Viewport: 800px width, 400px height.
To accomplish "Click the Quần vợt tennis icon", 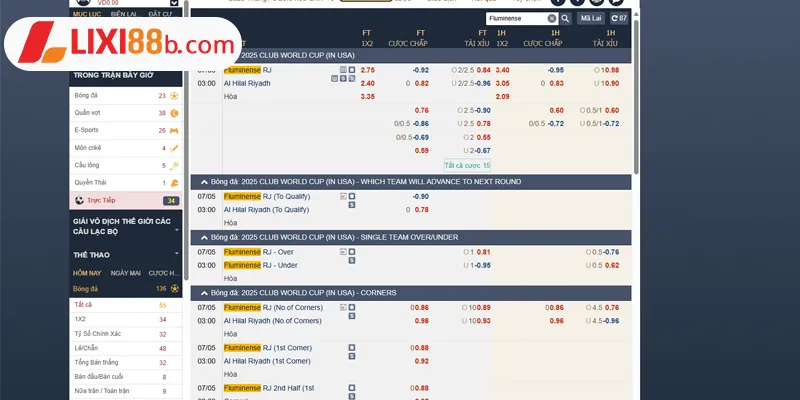I will (174, 114).
